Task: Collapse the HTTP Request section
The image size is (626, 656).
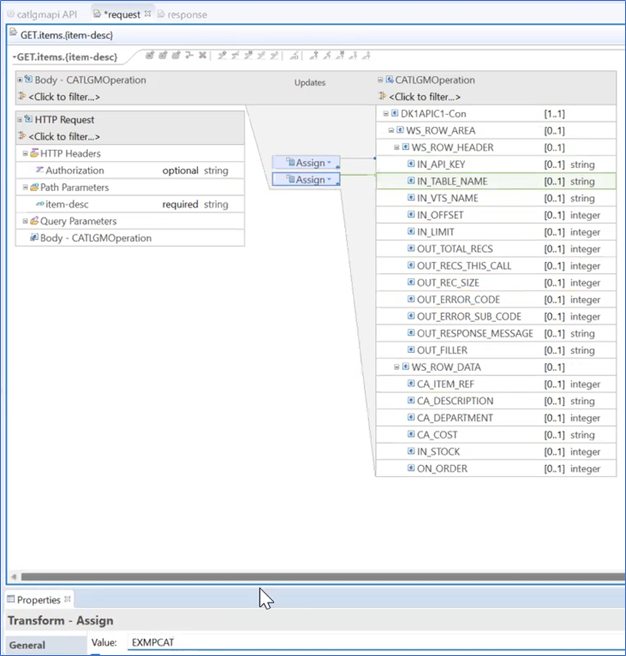Action: pos(20,119)
